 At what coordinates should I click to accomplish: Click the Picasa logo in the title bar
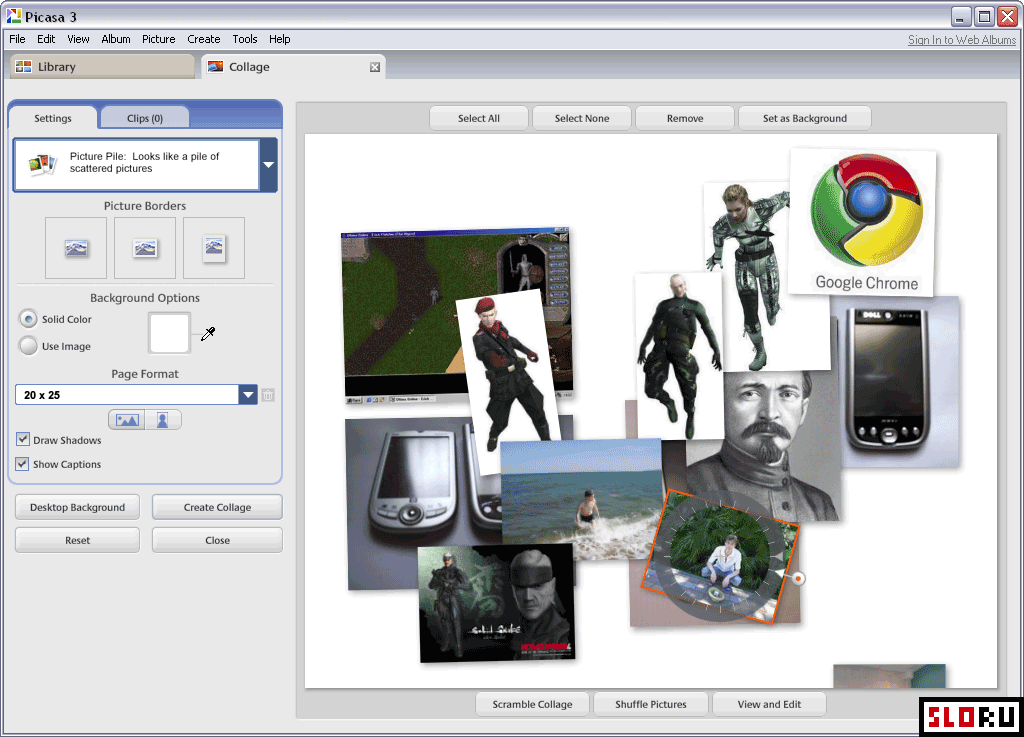click(14, 16)
